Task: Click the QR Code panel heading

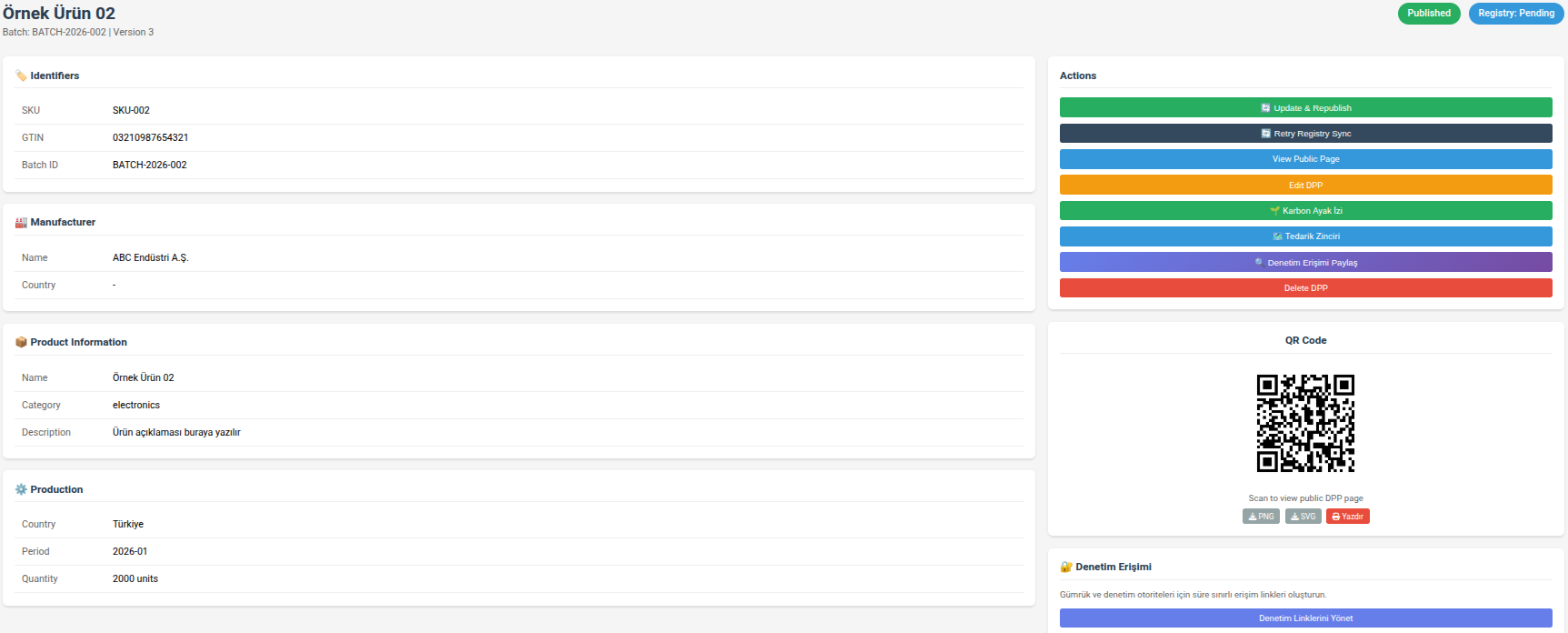Action: 1305,340
